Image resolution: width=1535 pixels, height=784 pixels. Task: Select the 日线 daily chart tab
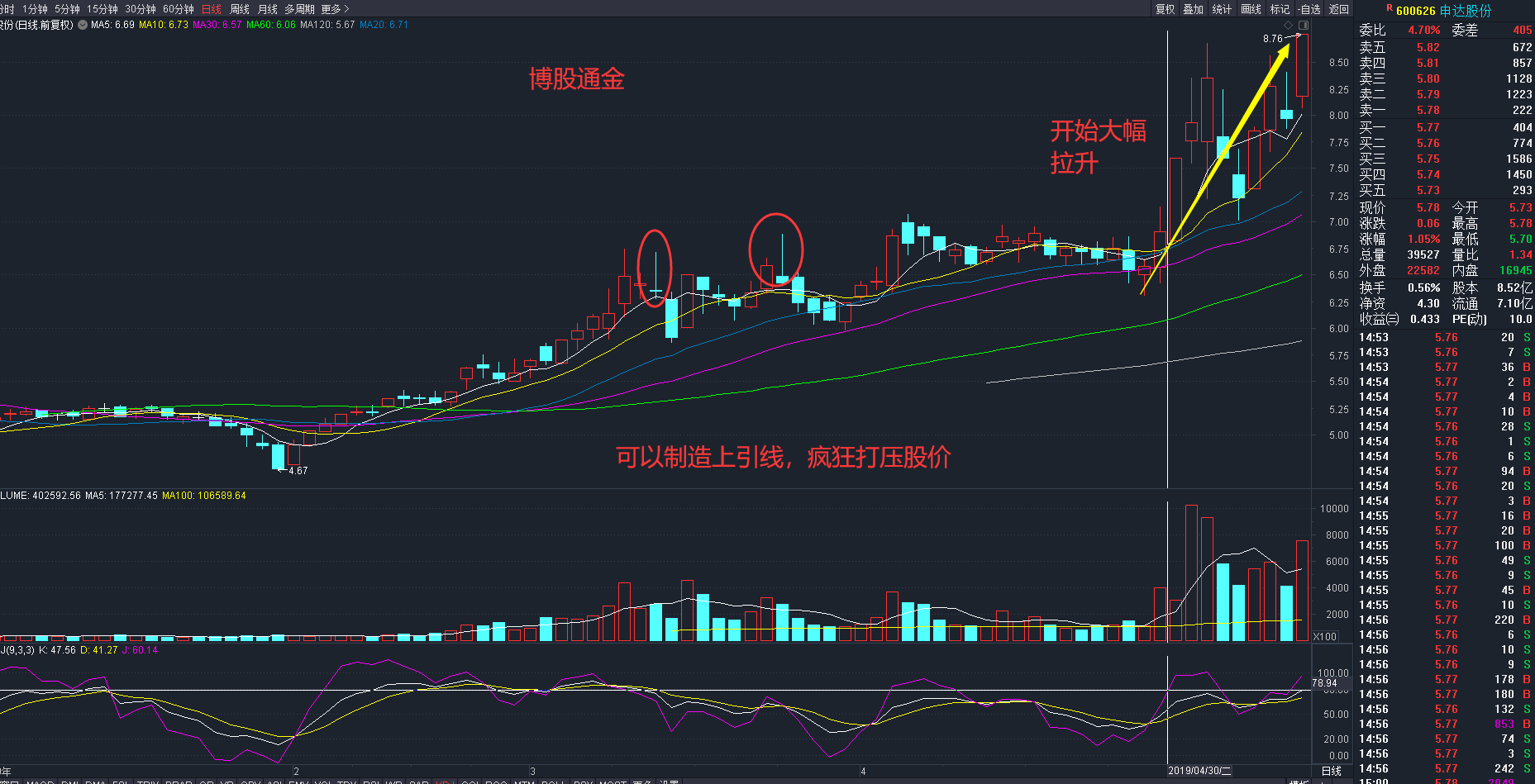pyautogui.click(x=212, y=9)
